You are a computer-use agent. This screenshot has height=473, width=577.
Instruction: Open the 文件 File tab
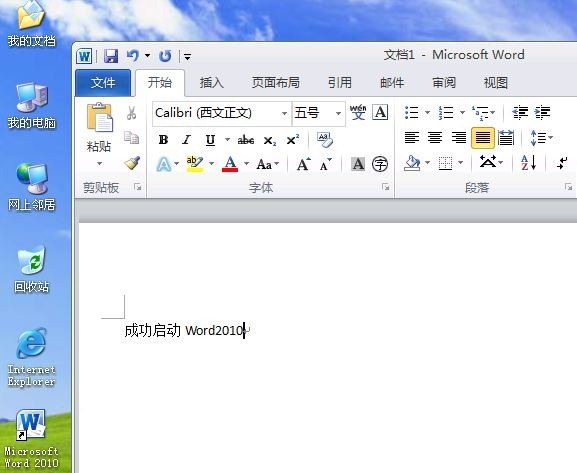tap(103, 82)
